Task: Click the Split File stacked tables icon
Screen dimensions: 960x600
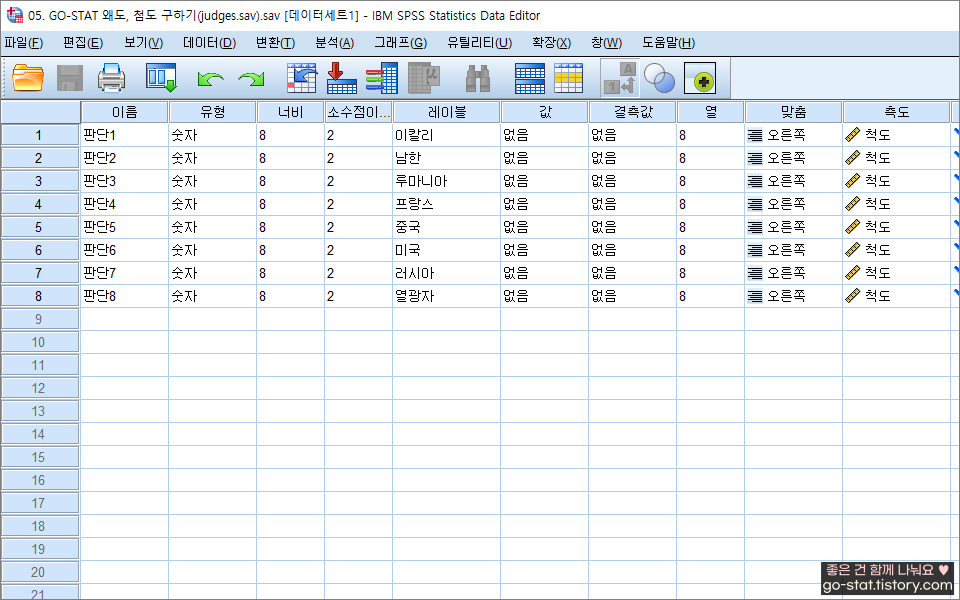Action: tap(530, 78)
